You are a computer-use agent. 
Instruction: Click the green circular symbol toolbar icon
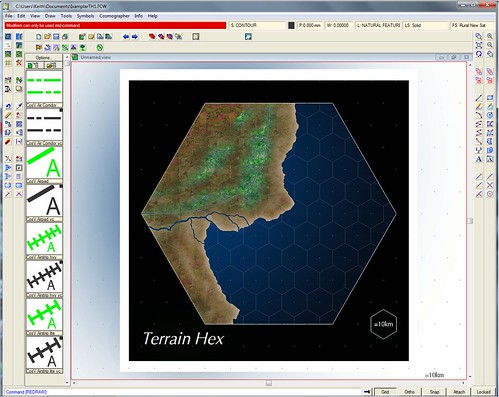pyautogui.click(x=100, y=48)
